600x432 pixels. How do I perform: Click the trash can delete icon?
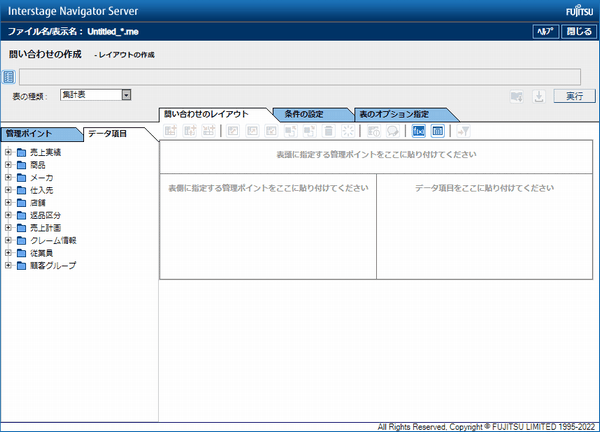click(328, 131)
